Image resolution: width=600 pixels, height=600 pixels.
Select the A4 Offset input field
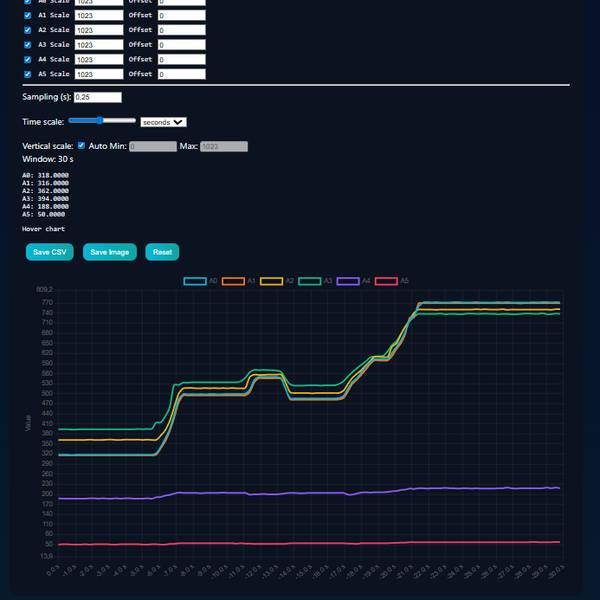[182, 59]
